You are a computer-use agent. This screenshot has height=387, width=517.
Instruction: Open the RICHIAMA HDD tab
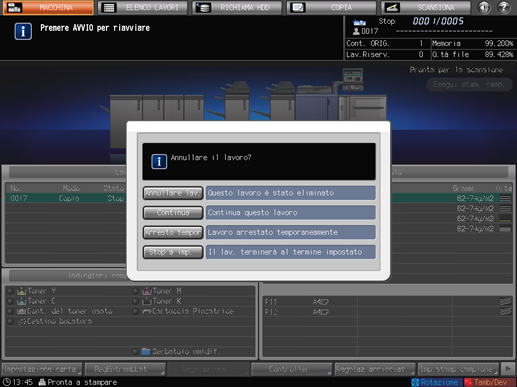tap(237, 7)
